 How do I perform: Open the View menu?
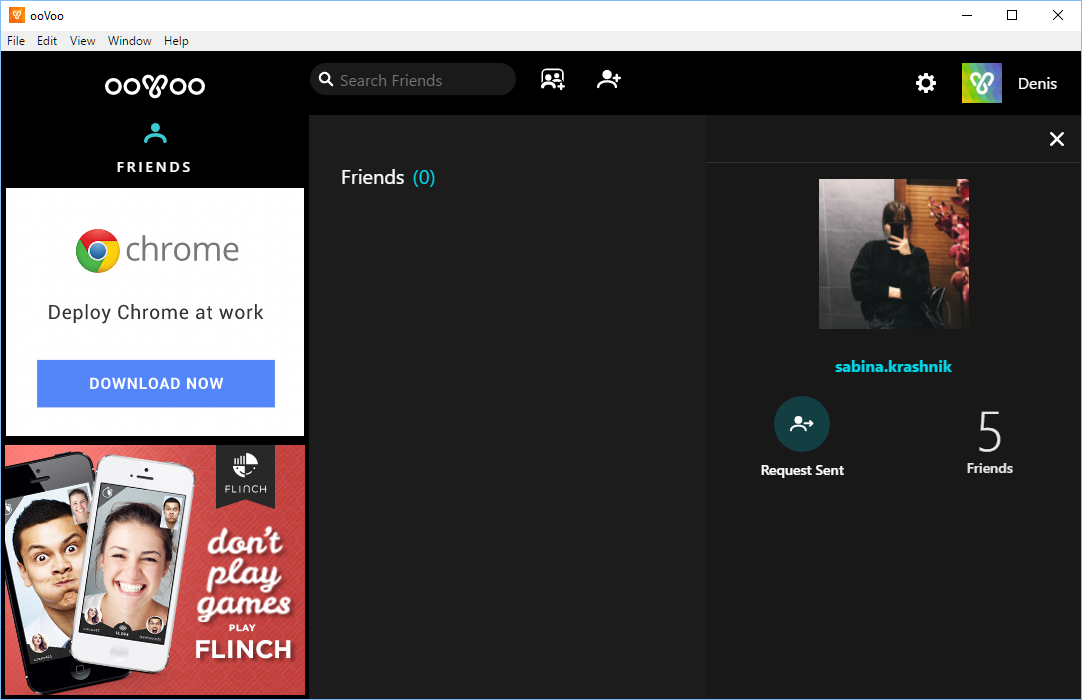pos(82,41)
